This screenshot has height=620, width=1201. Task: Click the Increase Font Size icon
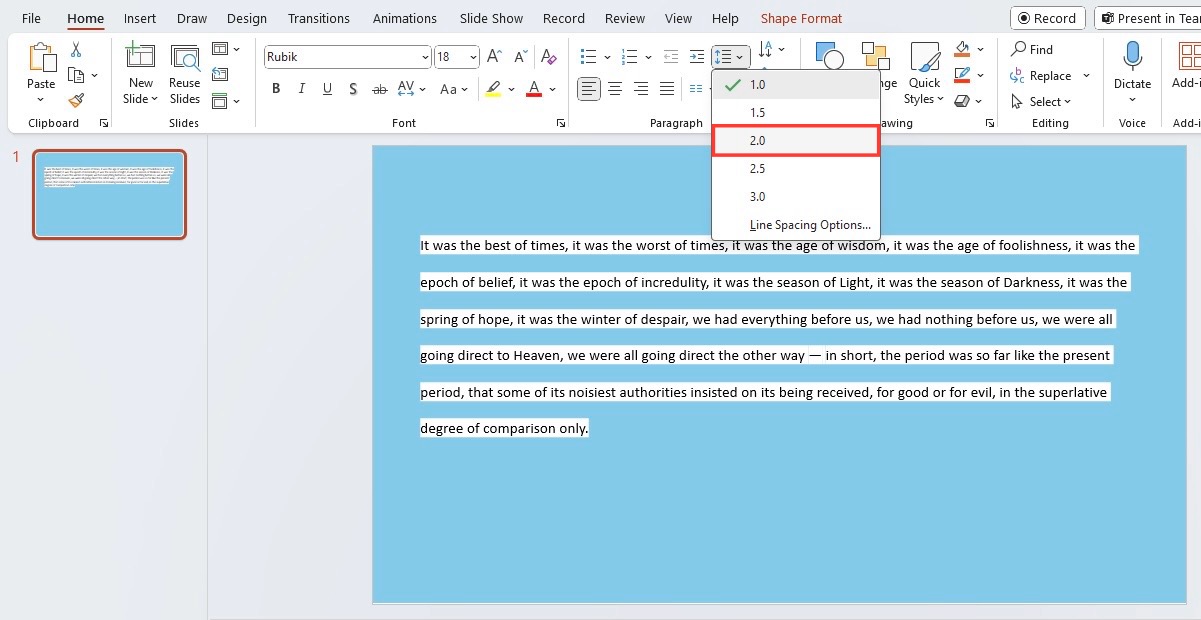tap(494, 57)
